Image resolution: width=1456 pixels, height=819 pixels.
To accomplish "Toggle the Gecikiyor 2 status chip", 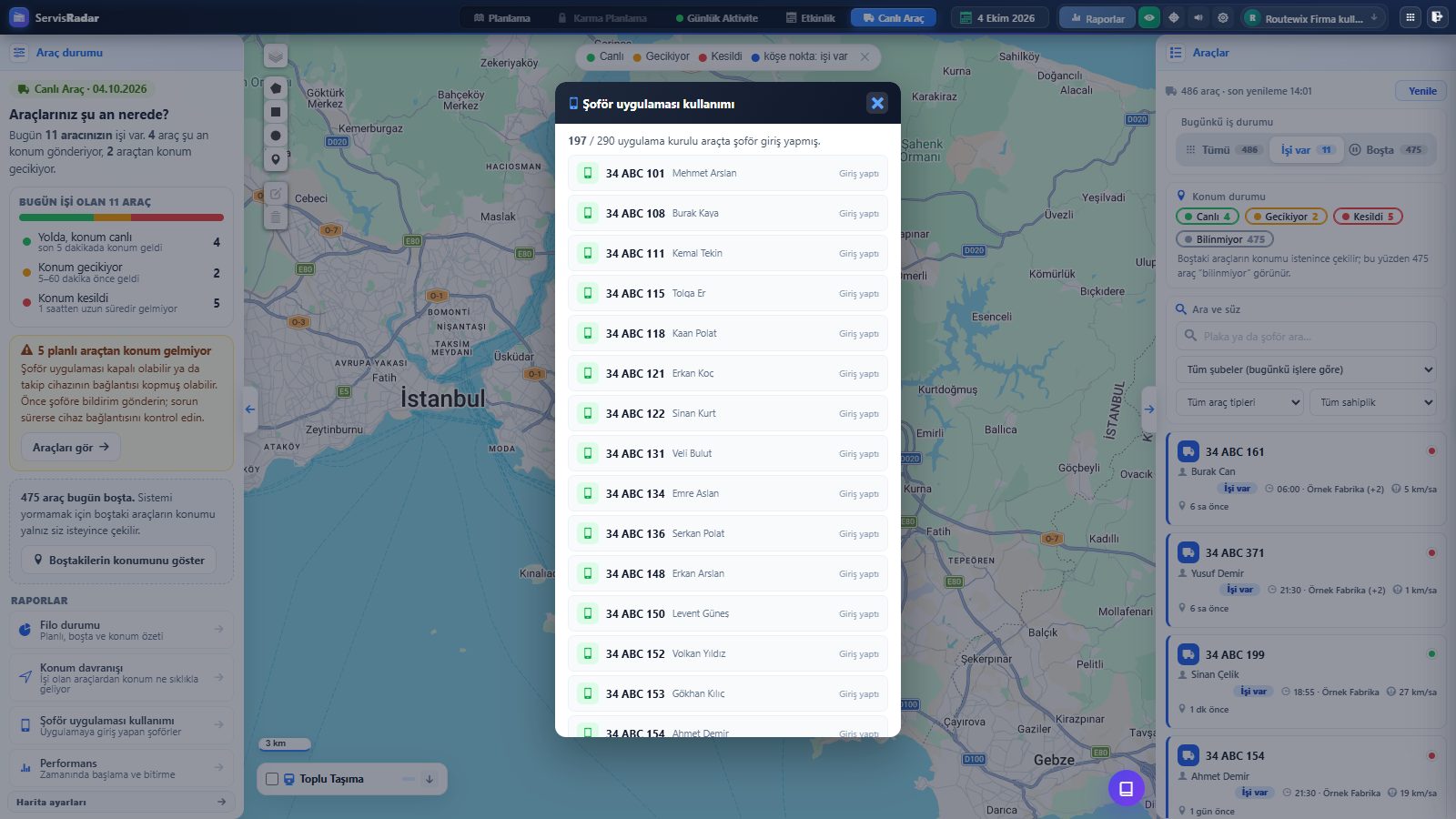I will click(x=1286, y=217).
